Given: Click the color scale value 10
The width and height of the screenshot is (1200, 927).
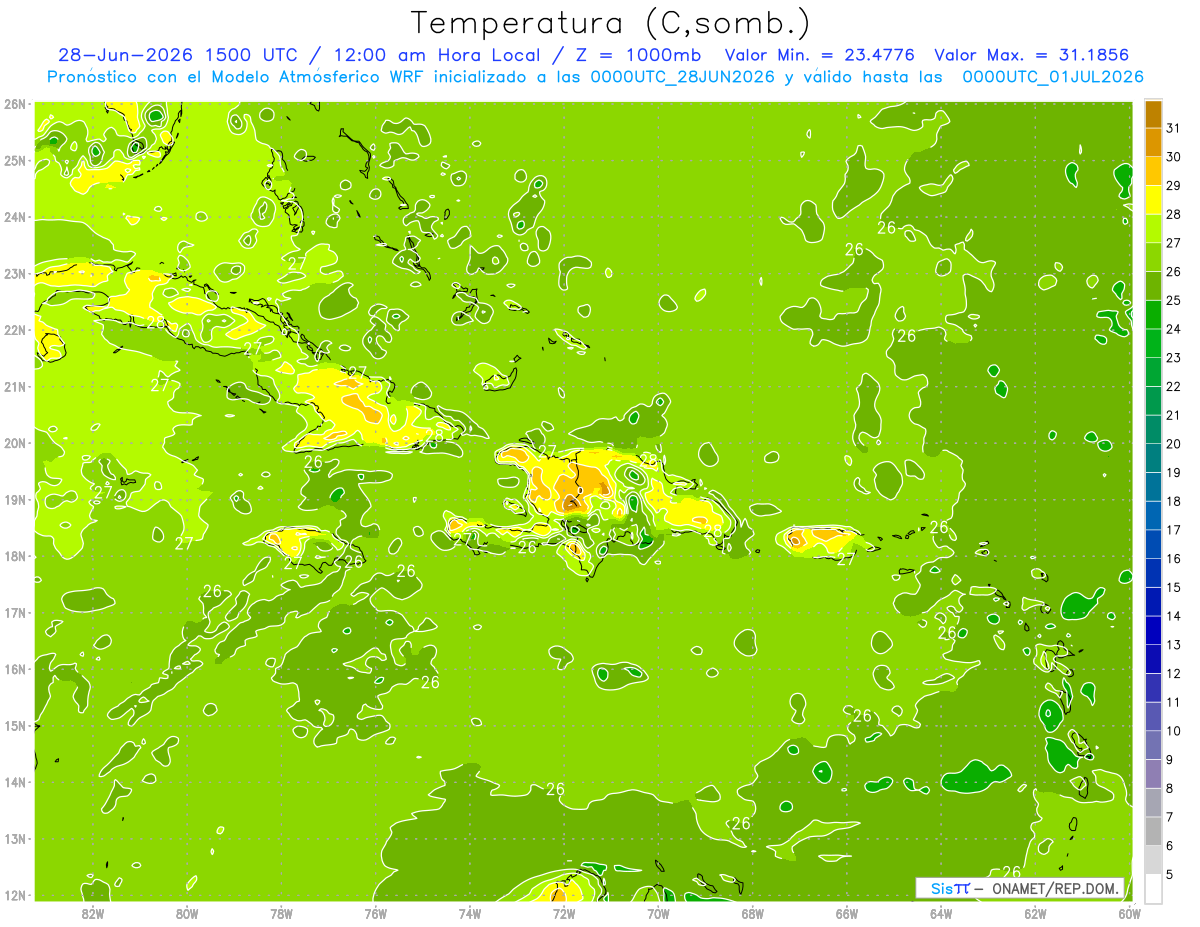Looking at the screenshot, I should coord(1175,731).
